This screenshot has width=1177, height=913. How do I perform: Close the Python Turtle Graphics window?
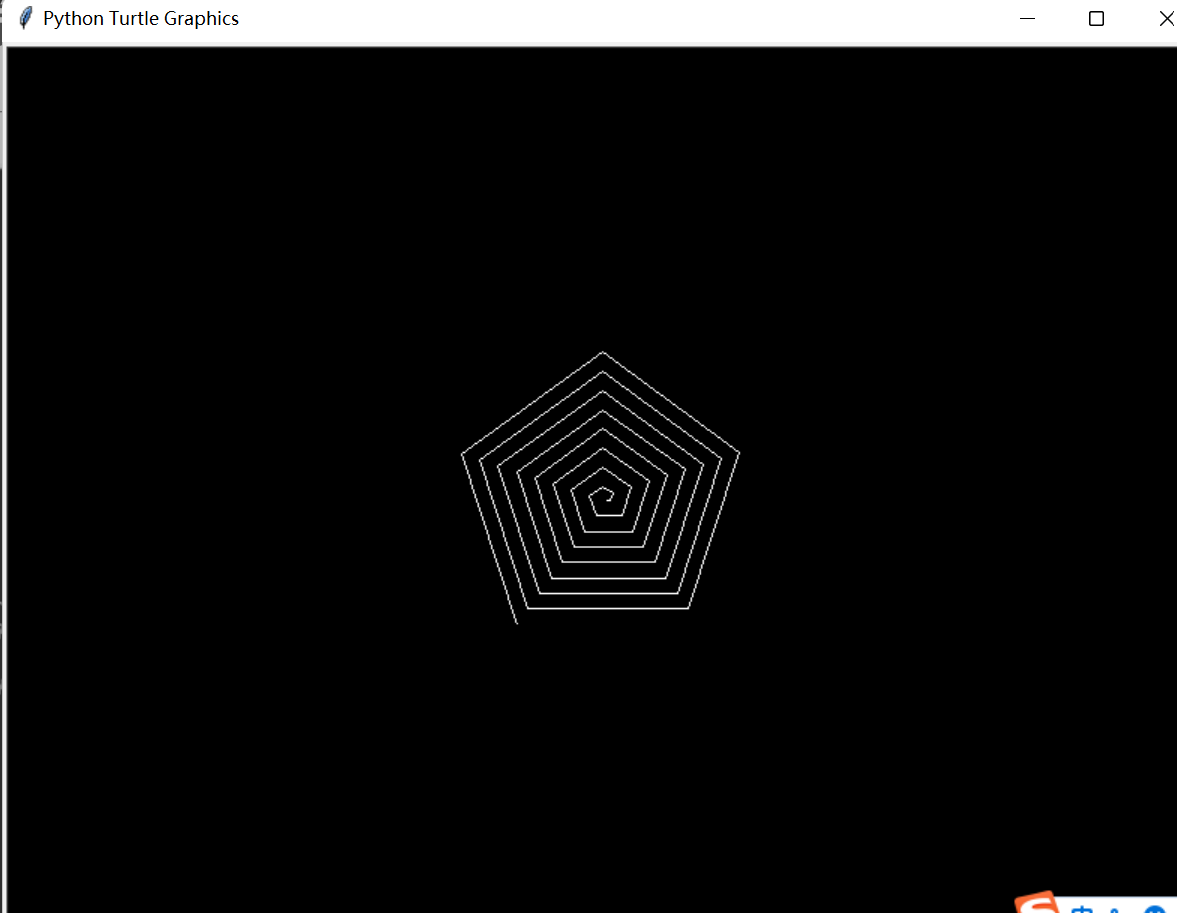[1166, 19]
